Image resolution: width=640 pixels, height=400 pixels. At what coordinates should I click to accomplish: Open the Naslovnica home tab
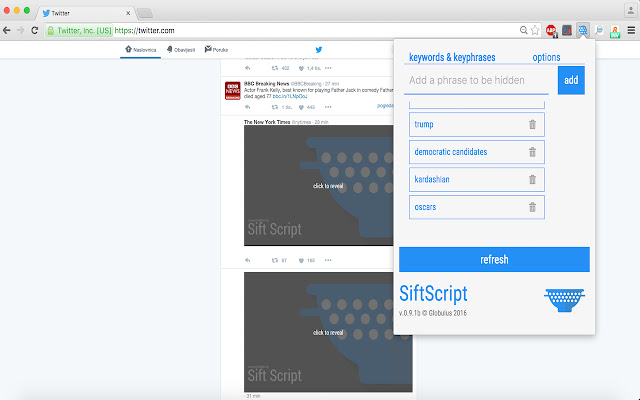click(140, 50)
